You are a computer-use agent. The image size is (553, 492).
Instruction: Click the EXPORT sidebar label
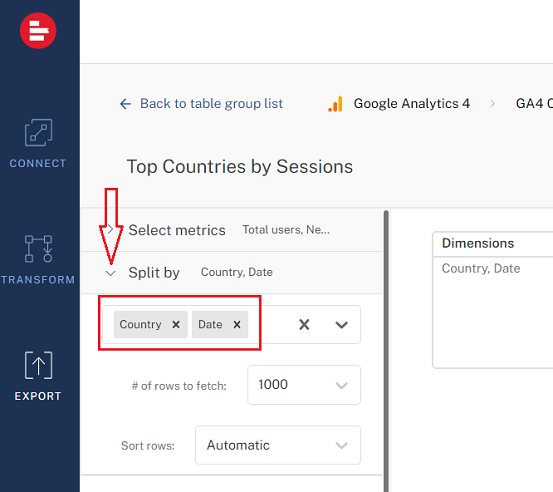[38, 396]
